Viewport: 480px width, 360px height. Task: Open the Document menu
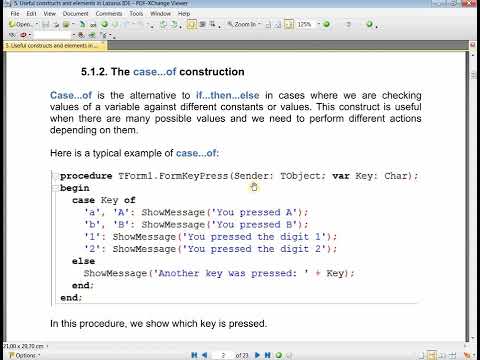pos(76,14)
